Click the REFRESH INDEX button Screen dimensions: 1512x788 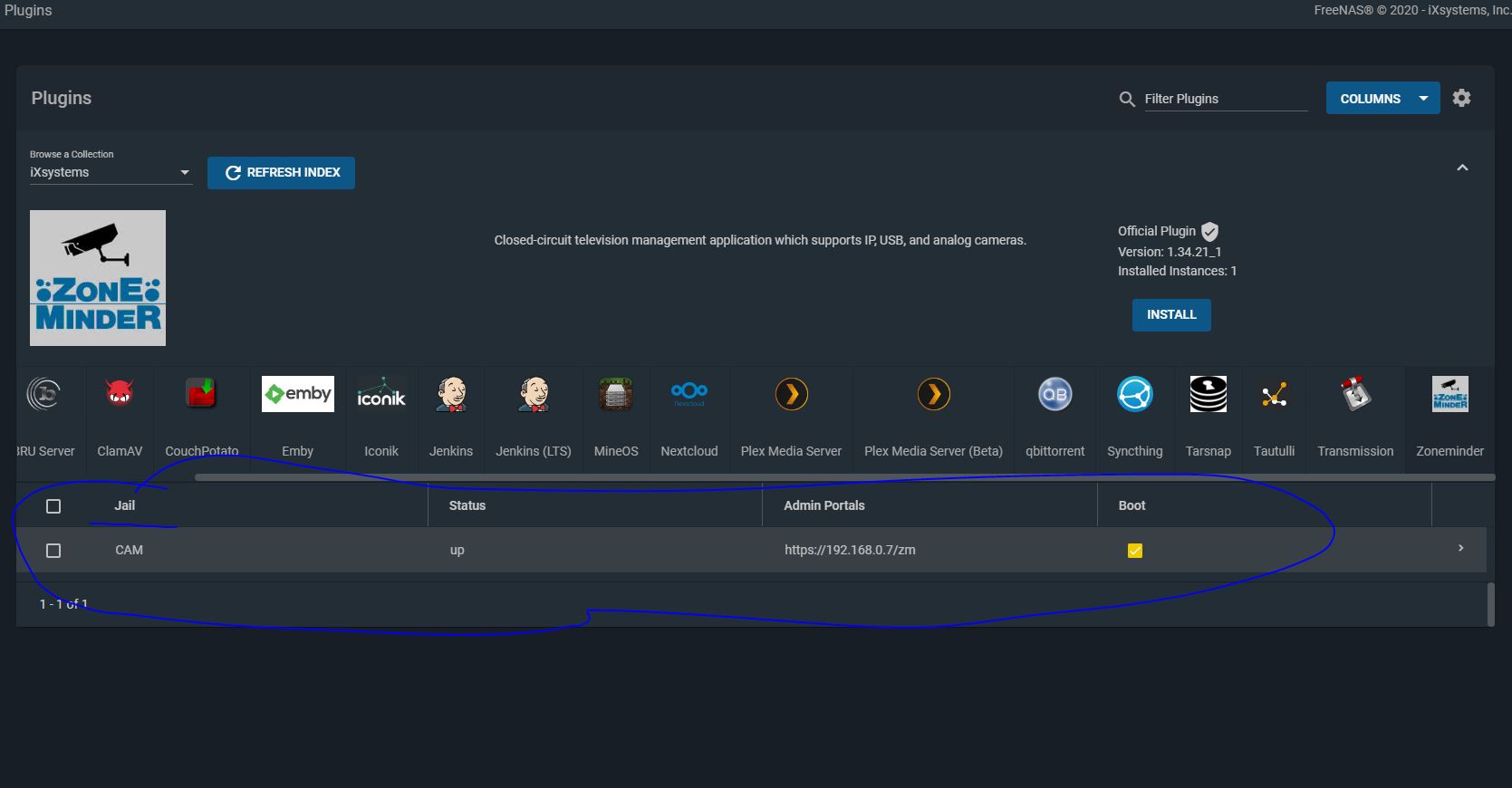click(x=281, y=172)
